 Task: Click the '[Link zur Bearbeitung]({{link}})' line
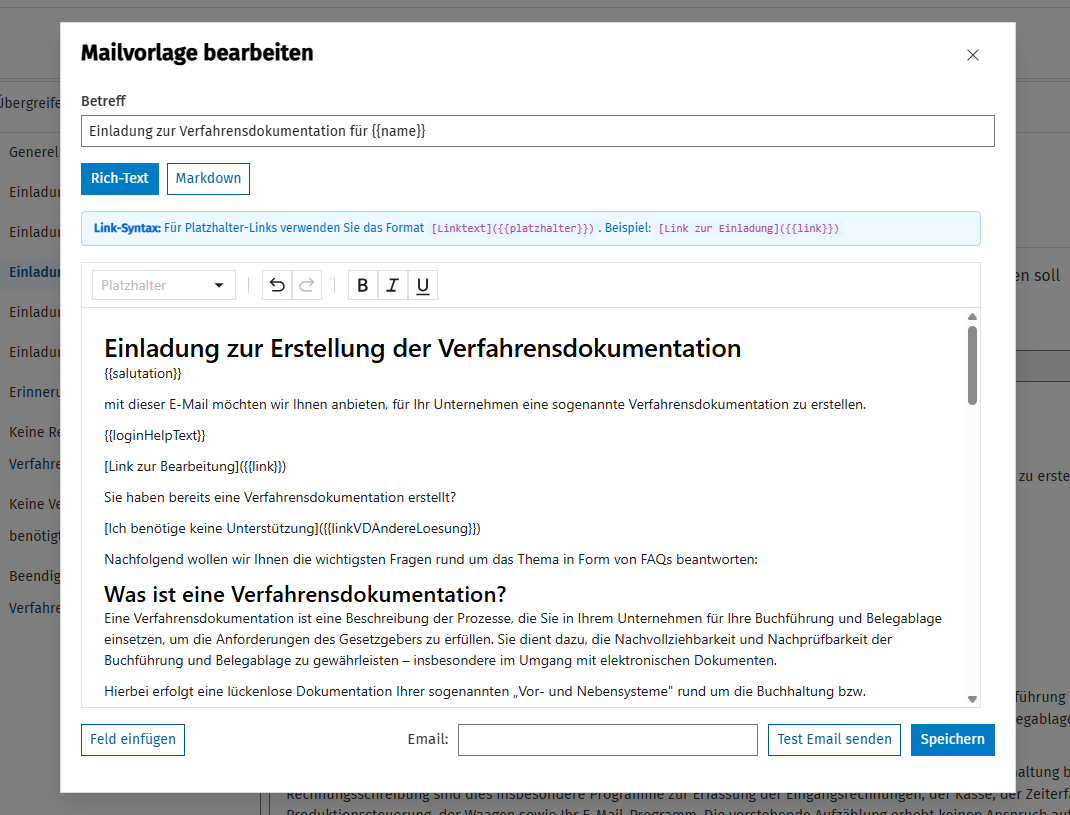[x=195, y=467]
